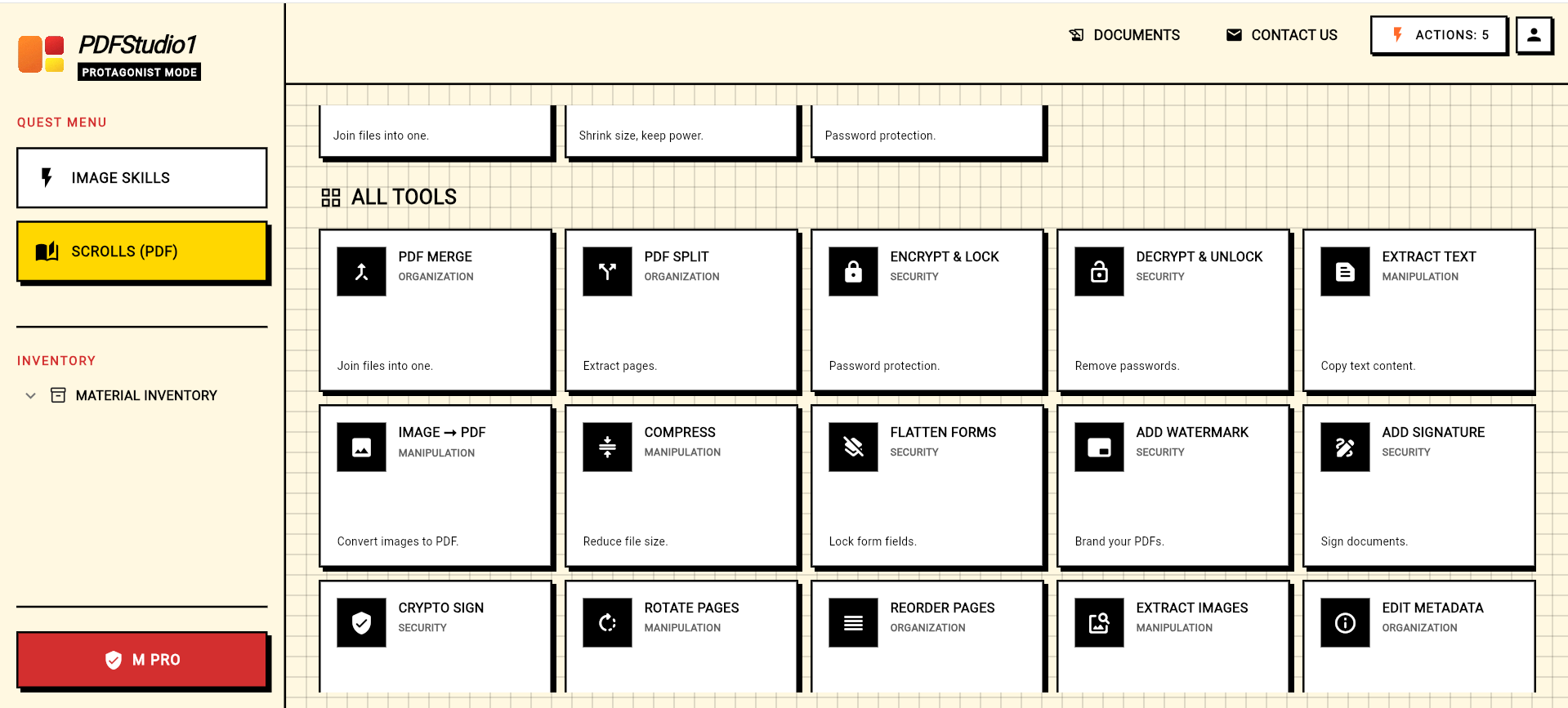Click 'Copy text content.' text
Image resolution: width=1568 pixels, height=708 pixels.
(x=1368, y=366)
